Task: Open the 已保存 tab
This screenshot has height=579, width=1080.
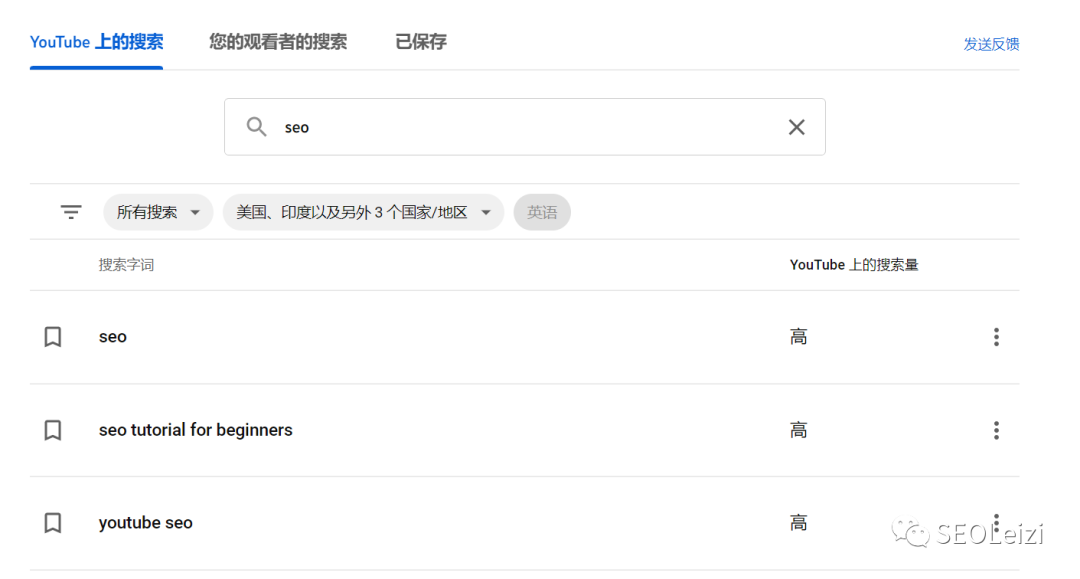Action: (421, 42)
